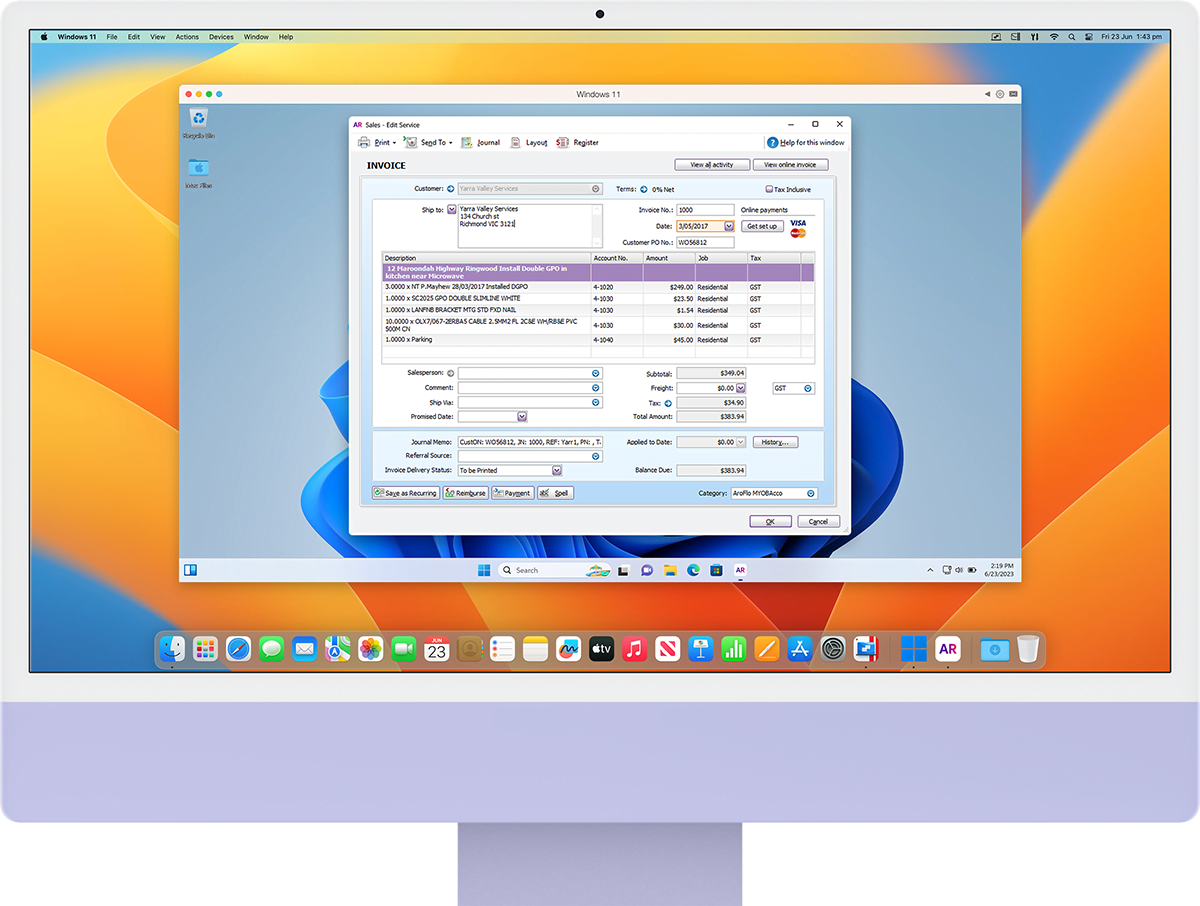The image size is (1200, 906).
Task: Open the Category dropdown
Action: click(811, 493)
